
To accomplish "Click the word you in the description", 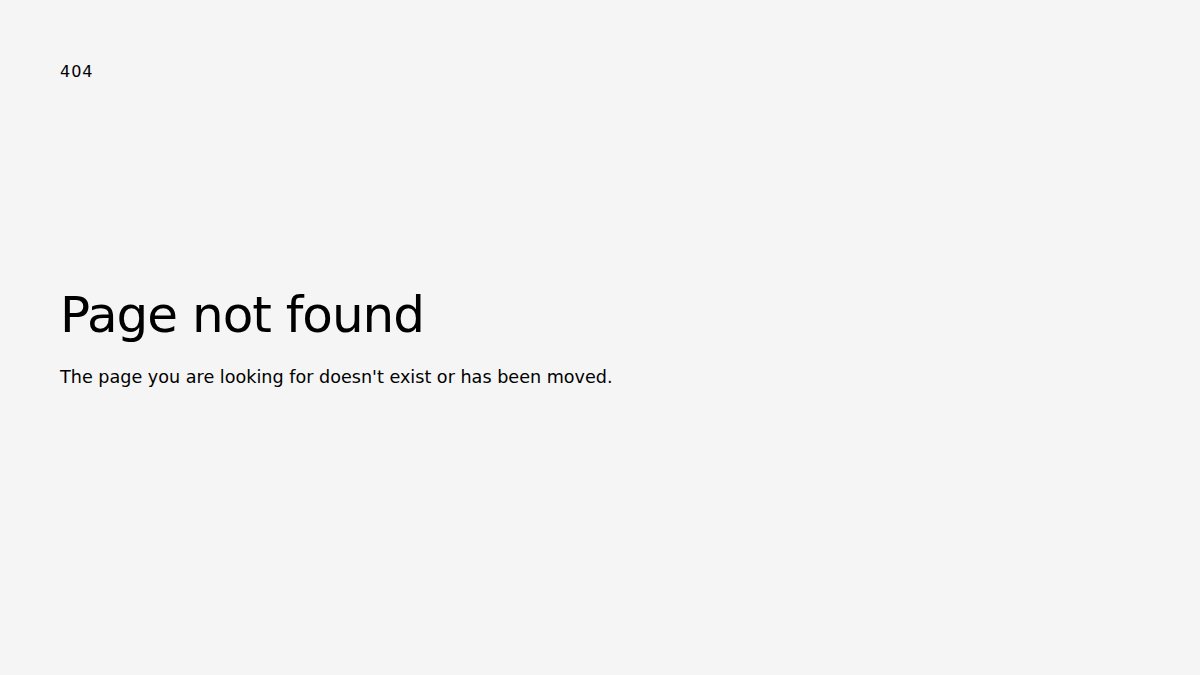I will (x=164, y=379).
